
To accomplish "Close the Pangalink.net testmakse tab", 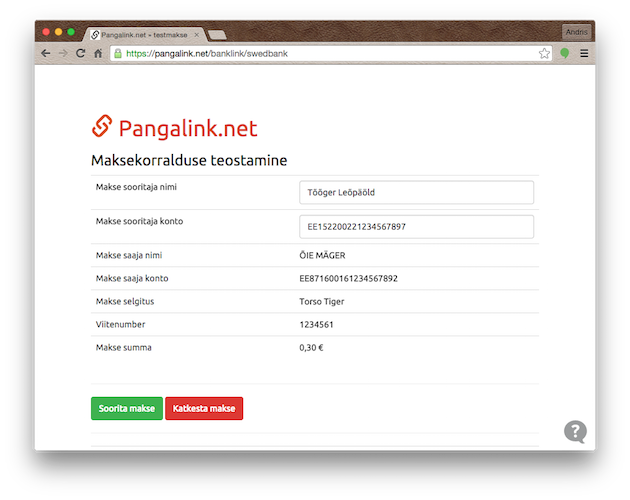I will click(195, 34).
